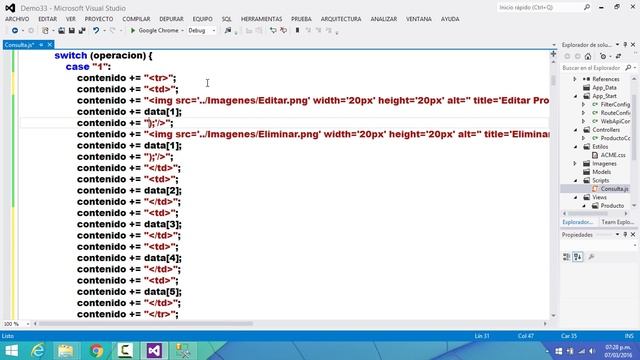Image resolution: width=640 pixels, height=360 pixels.
Task: Toggle auto-hide pin on Propiedades panel
Action: point(625,235)
